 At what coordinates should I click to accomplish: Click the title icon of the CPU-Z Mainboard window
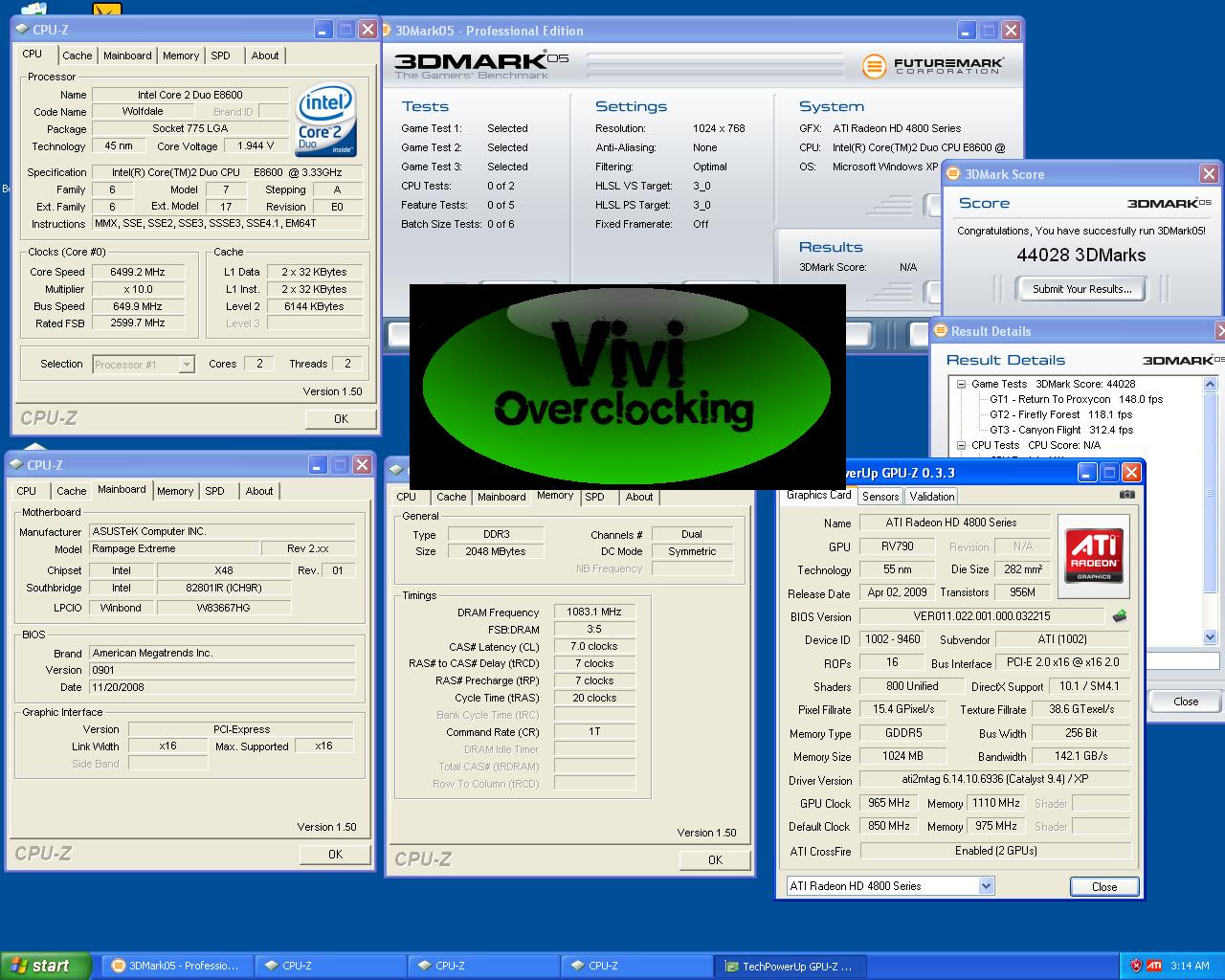pos(17,465)
